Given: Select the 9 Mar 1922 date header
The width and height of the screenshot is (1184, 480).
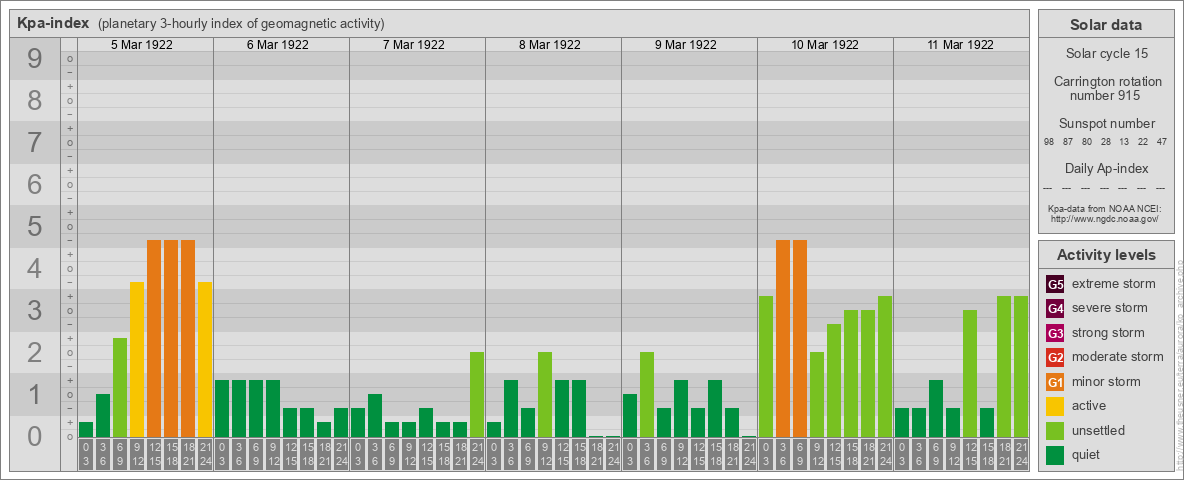Looking at the screenshot, I should point(686,45).
